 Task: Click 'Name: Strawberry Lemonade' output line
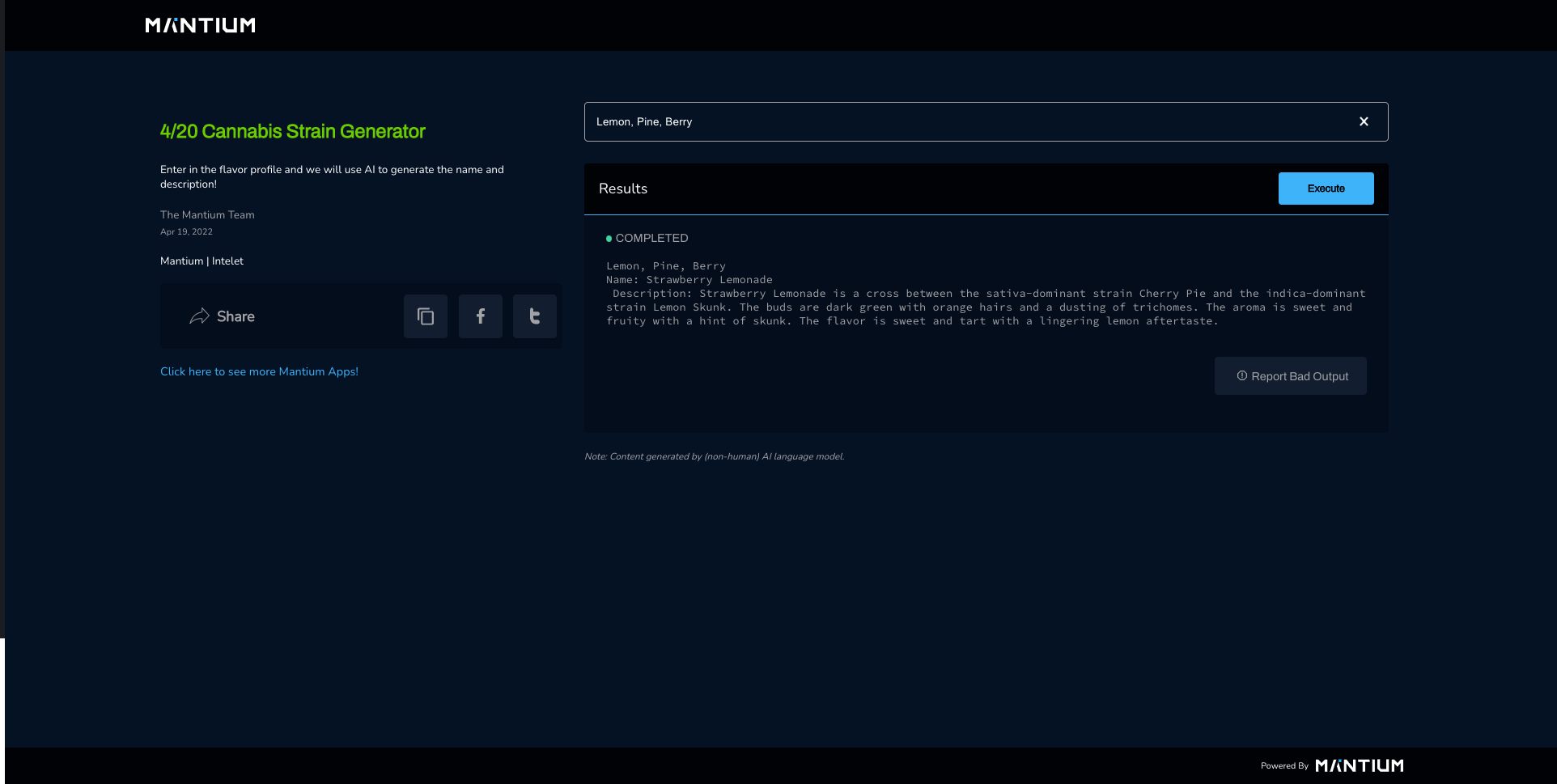[x=689, y=280]
